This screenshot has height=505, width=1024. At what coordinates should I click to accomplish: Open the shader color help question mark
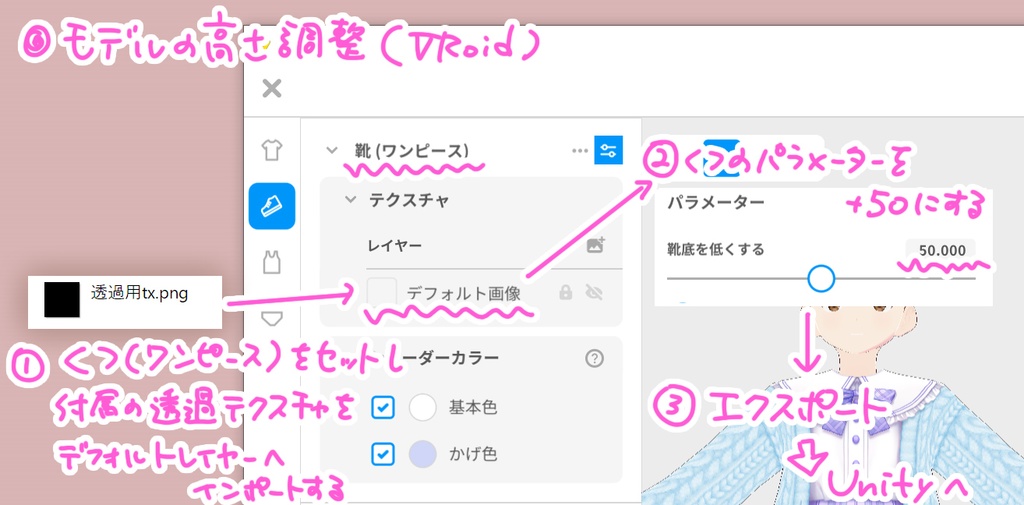[594, 359]
